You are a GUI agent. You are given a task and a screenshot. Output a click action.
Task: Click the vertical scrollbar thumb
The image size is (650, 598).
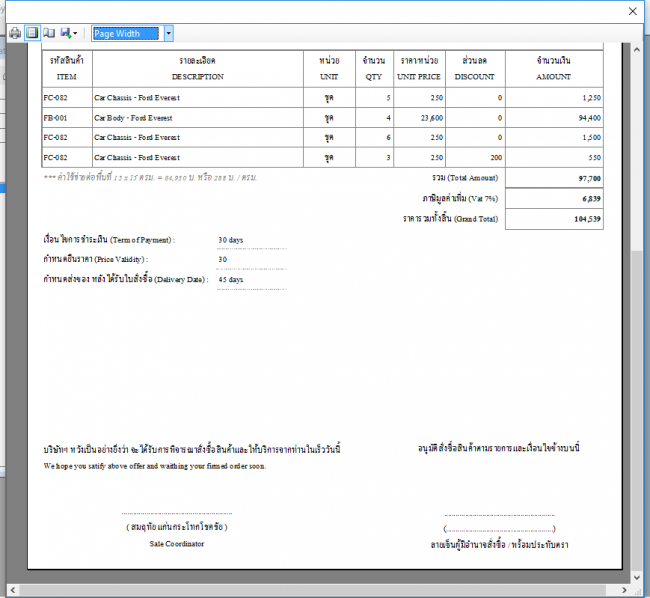(x=637, y=410)
